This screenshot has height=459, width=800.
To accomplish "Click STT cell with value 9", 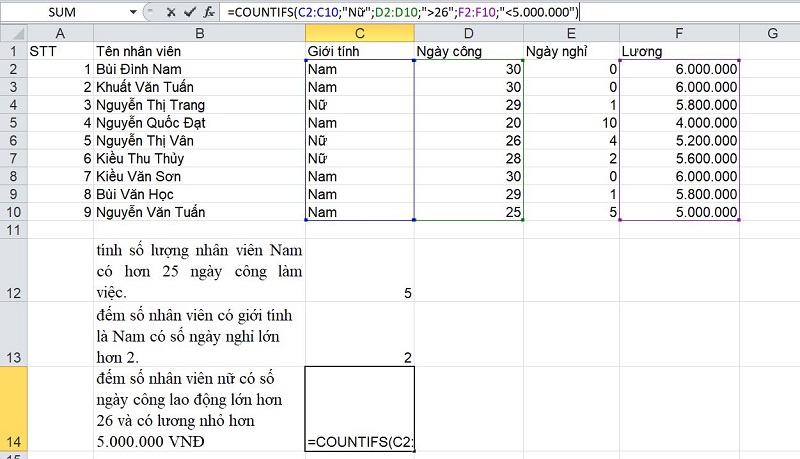I will tap(60, 212).
